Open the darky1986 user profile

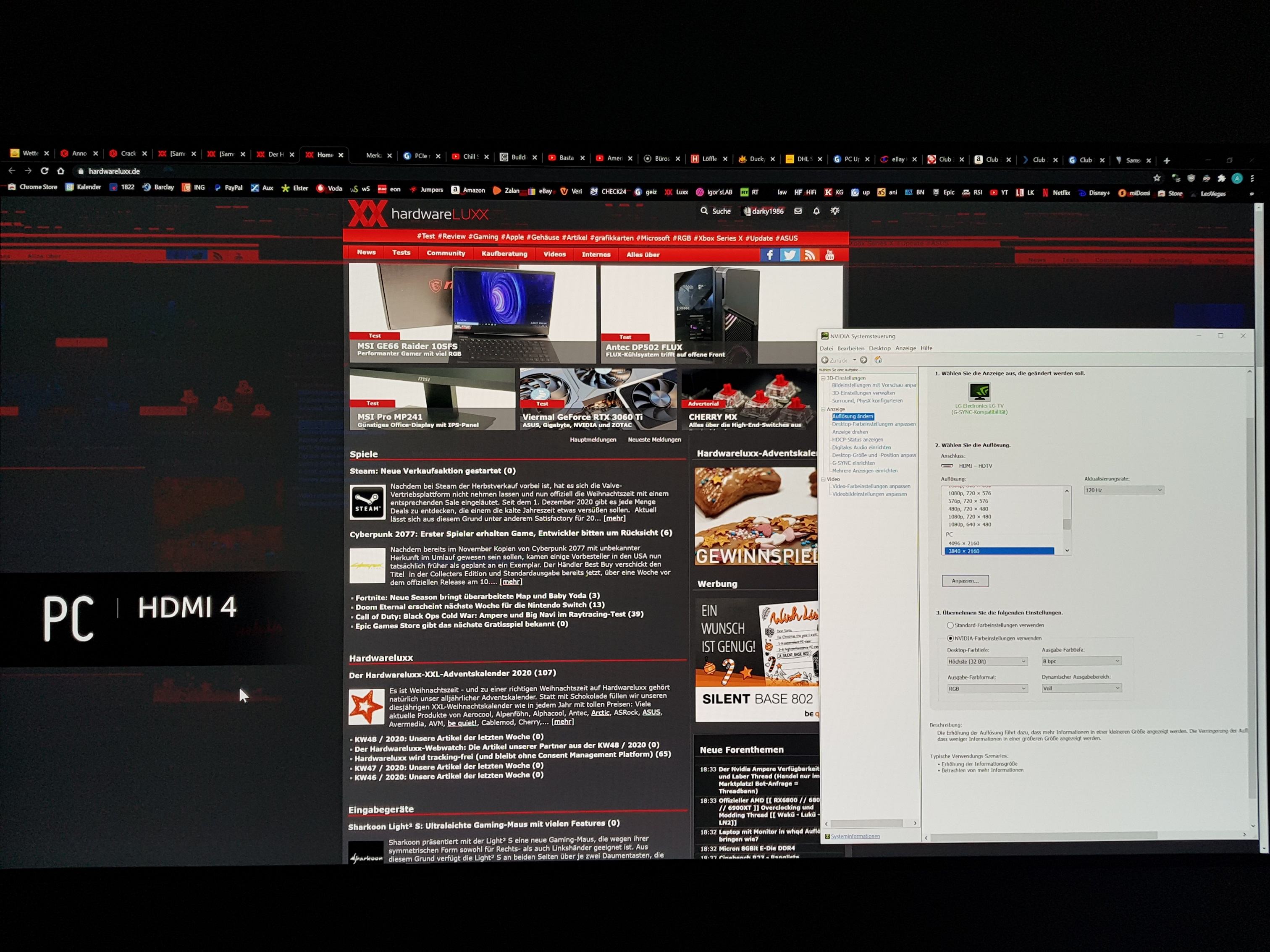[764, 211]
